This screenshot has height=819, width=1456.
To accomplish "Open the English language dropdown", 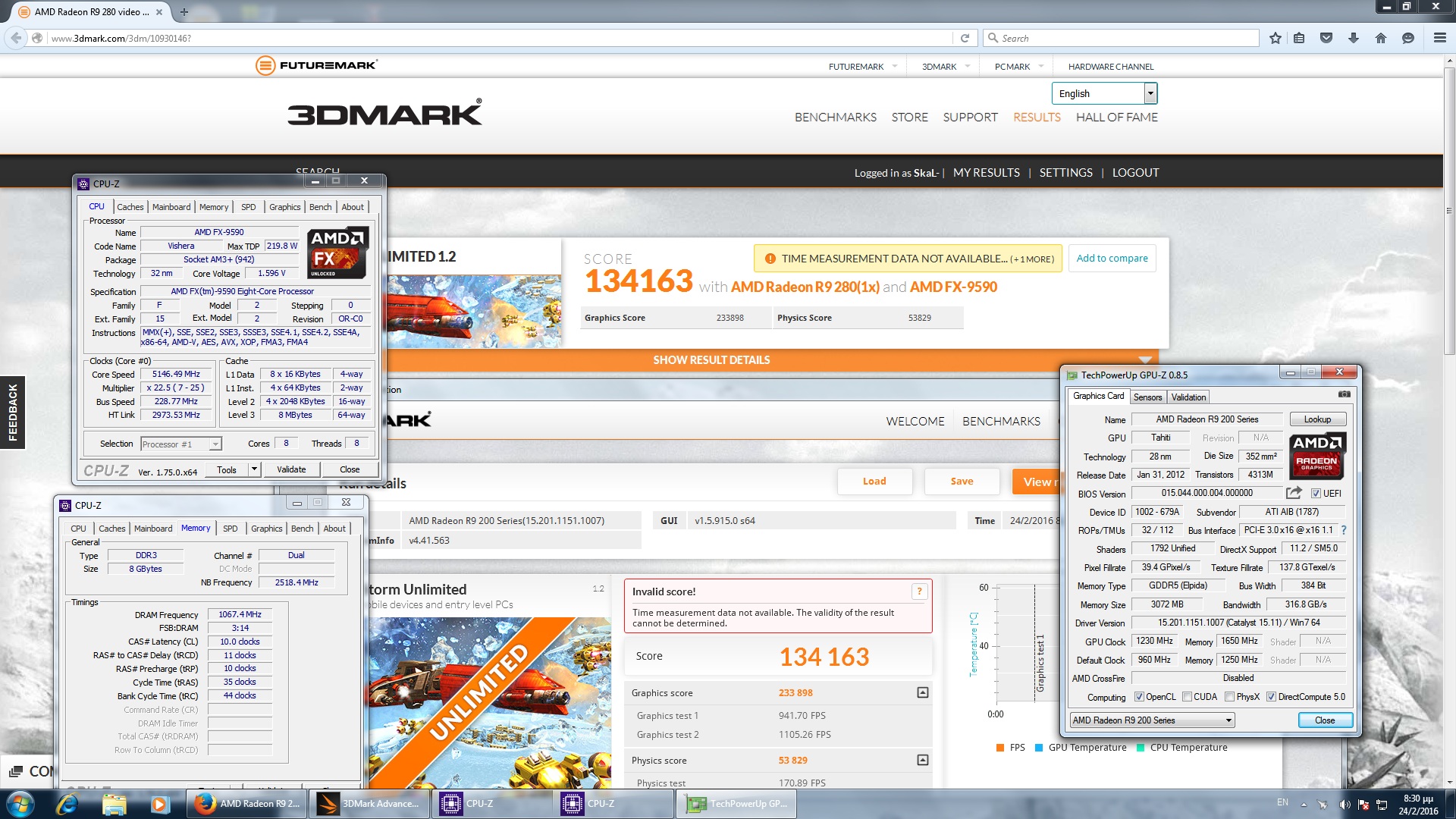I will [x=1104, y=93].
